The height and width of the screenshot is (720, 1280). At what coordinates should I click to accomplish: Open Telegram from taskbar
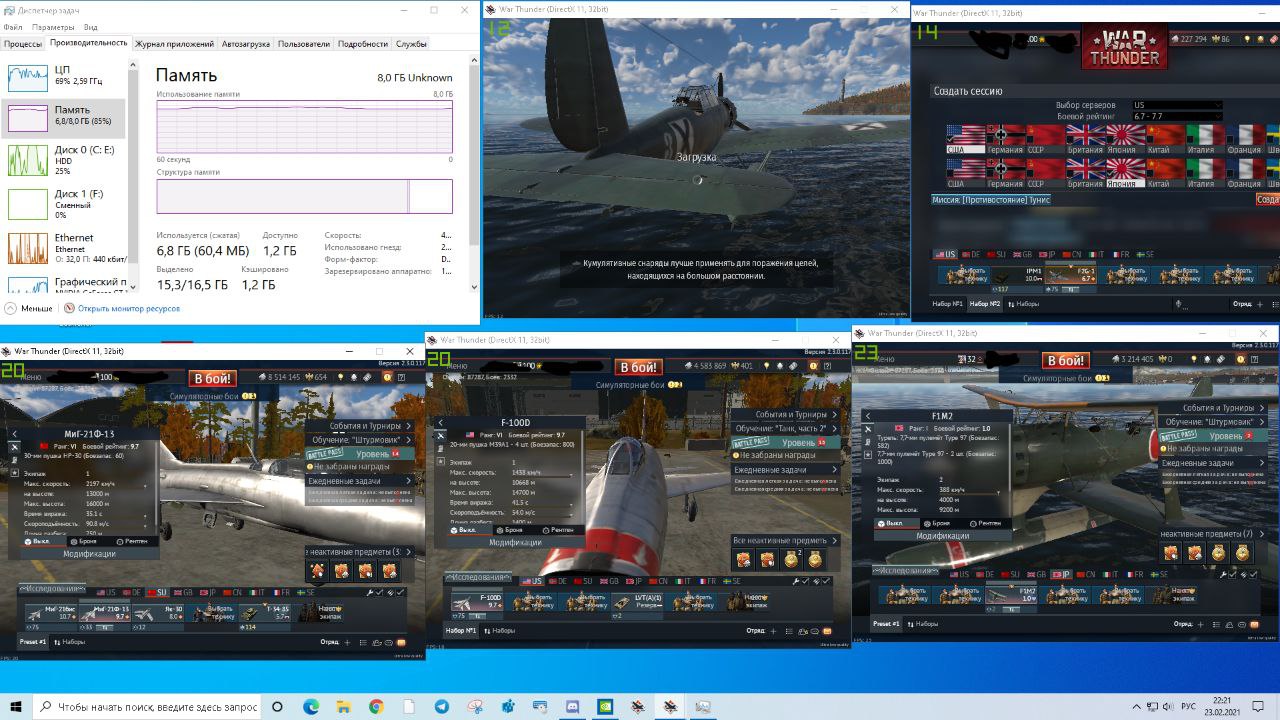coord(441,706)
